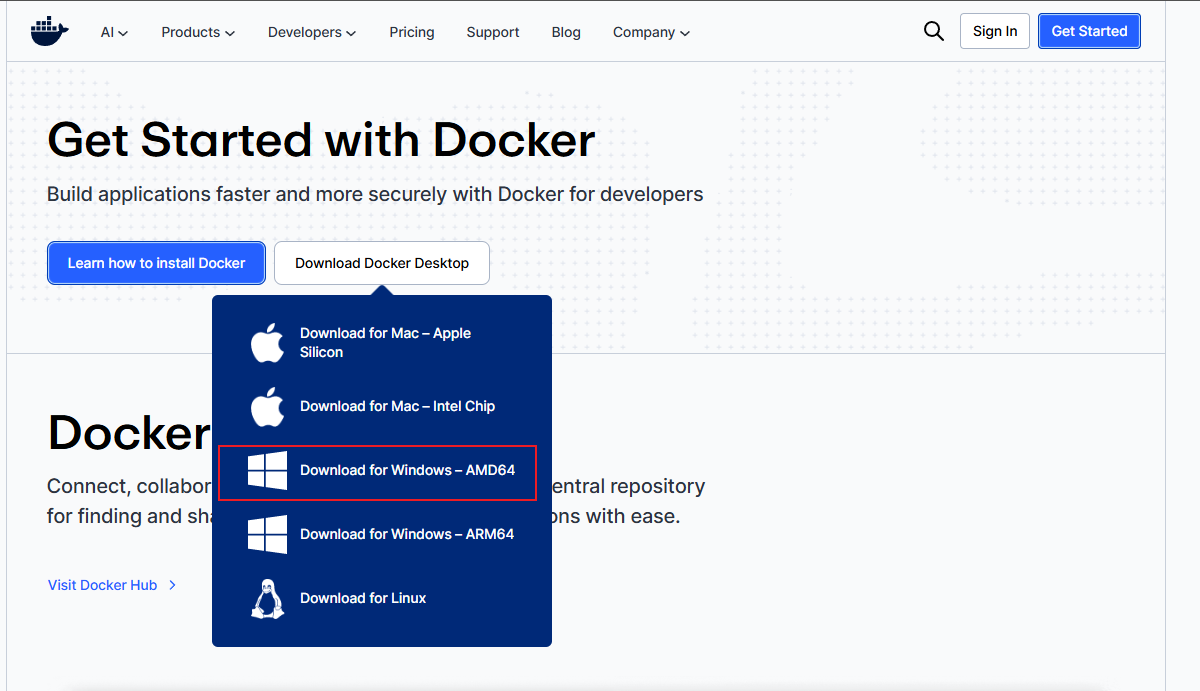The height and width of the screenshot is (691, 1200).
Task: Select Download for Windows – ARM64
Action: (382, 534)
